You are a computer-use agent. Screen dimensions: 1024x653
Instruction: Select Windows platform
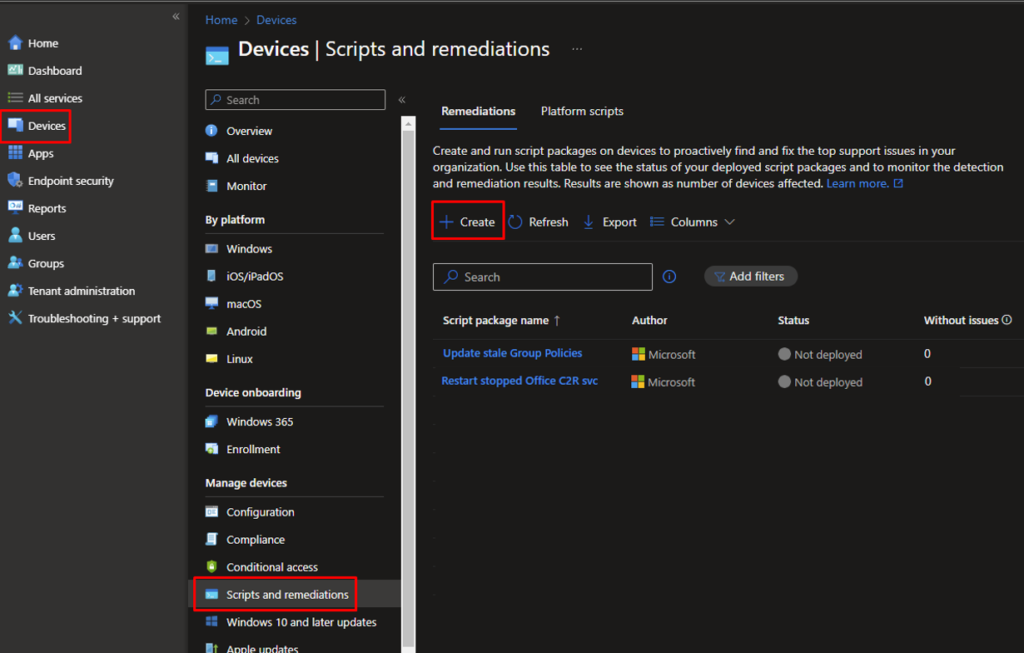click(x=249, y=249)
